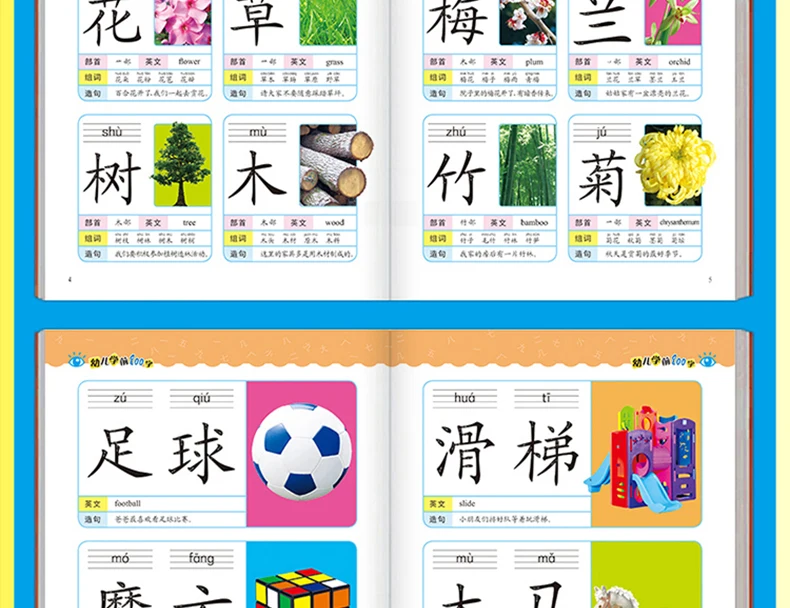Click the orchid photo on pink background
790x608 pixels.
click(673, 22)
